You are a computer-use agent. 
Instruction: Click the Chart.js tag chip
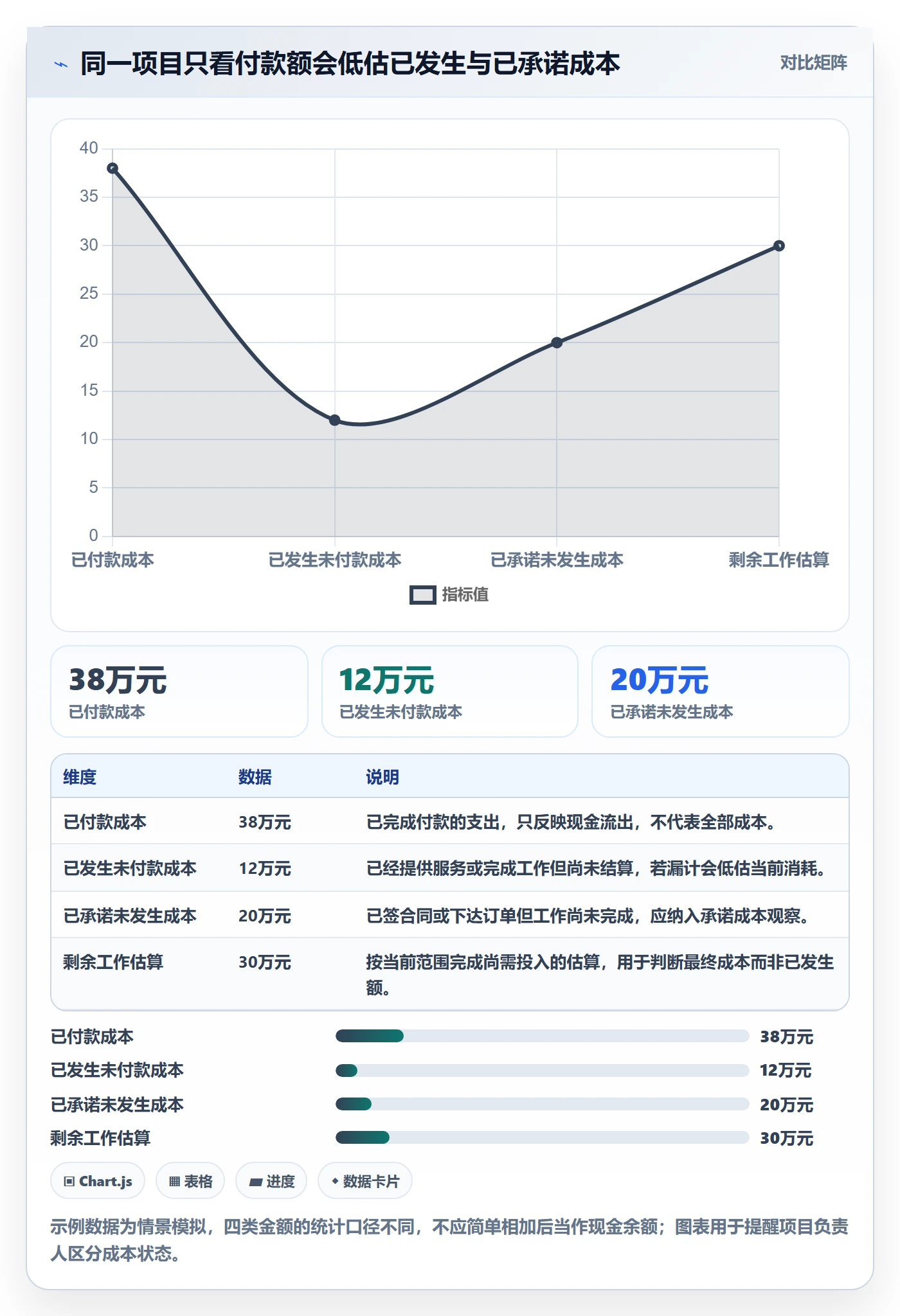[98, 1181]
